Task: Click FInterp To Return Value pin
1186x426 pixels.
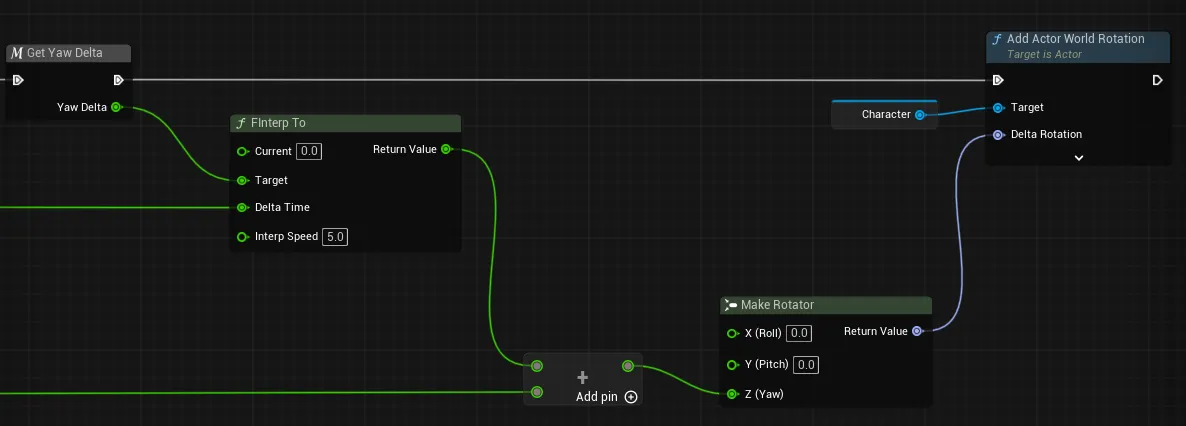Action: [446, 149]
